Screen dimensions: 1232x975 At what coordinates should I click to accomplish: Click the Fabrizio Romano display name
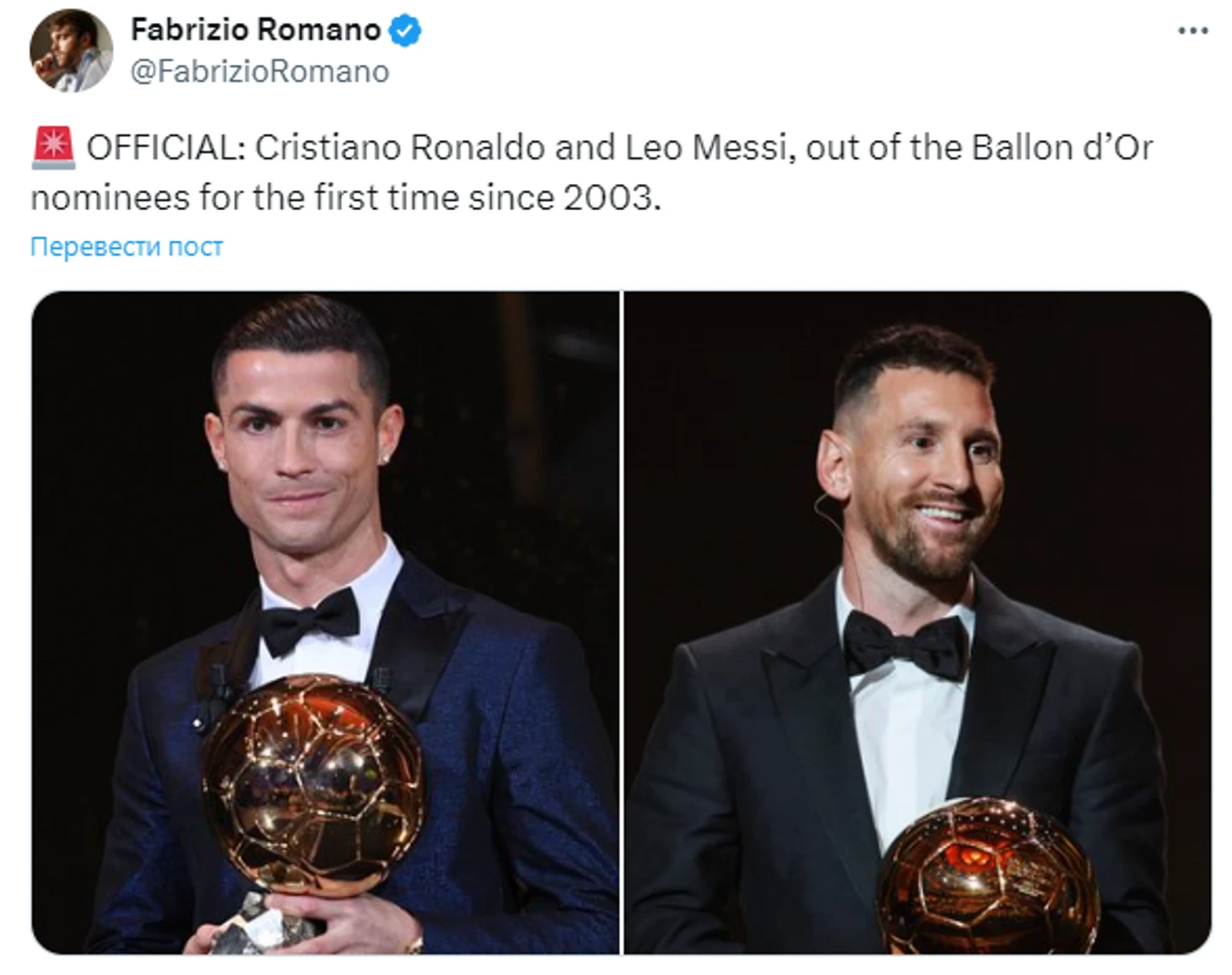256,30
